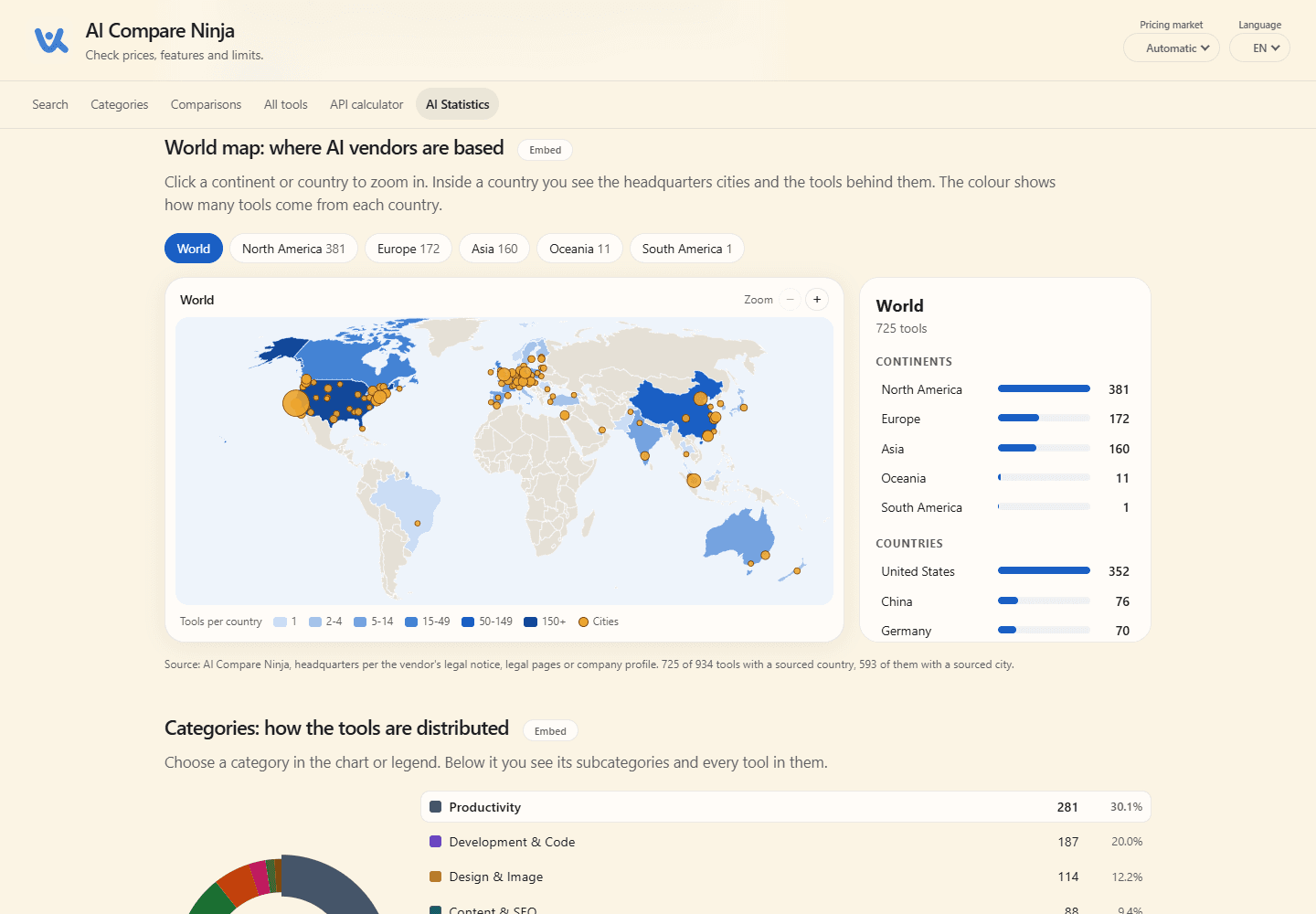Image resolution: width=1316 pixels, height=914 pixels.
Task: Switch to All tools tab
Action: point(286,104)
